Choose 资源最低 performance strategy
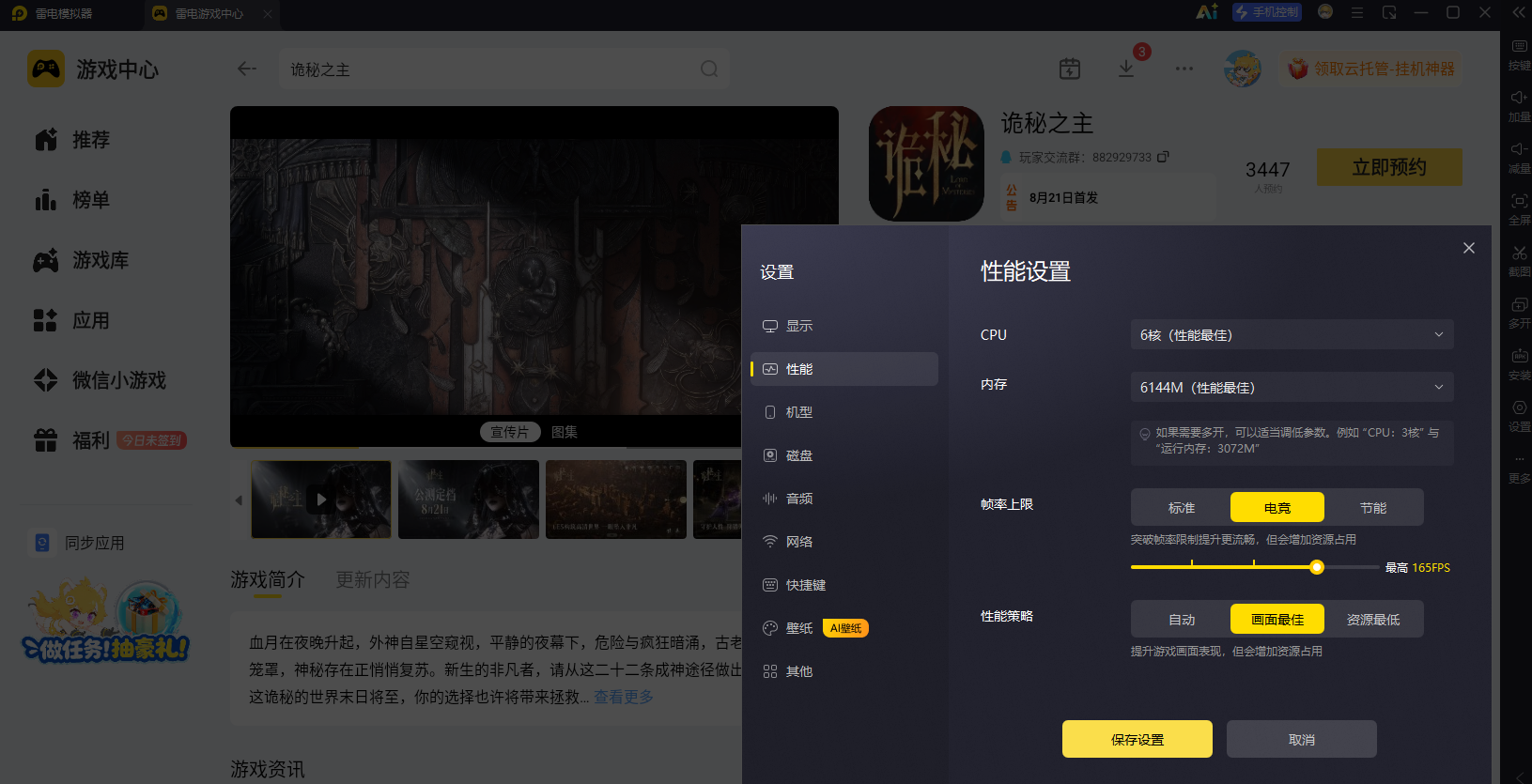 click(1373, 620)
